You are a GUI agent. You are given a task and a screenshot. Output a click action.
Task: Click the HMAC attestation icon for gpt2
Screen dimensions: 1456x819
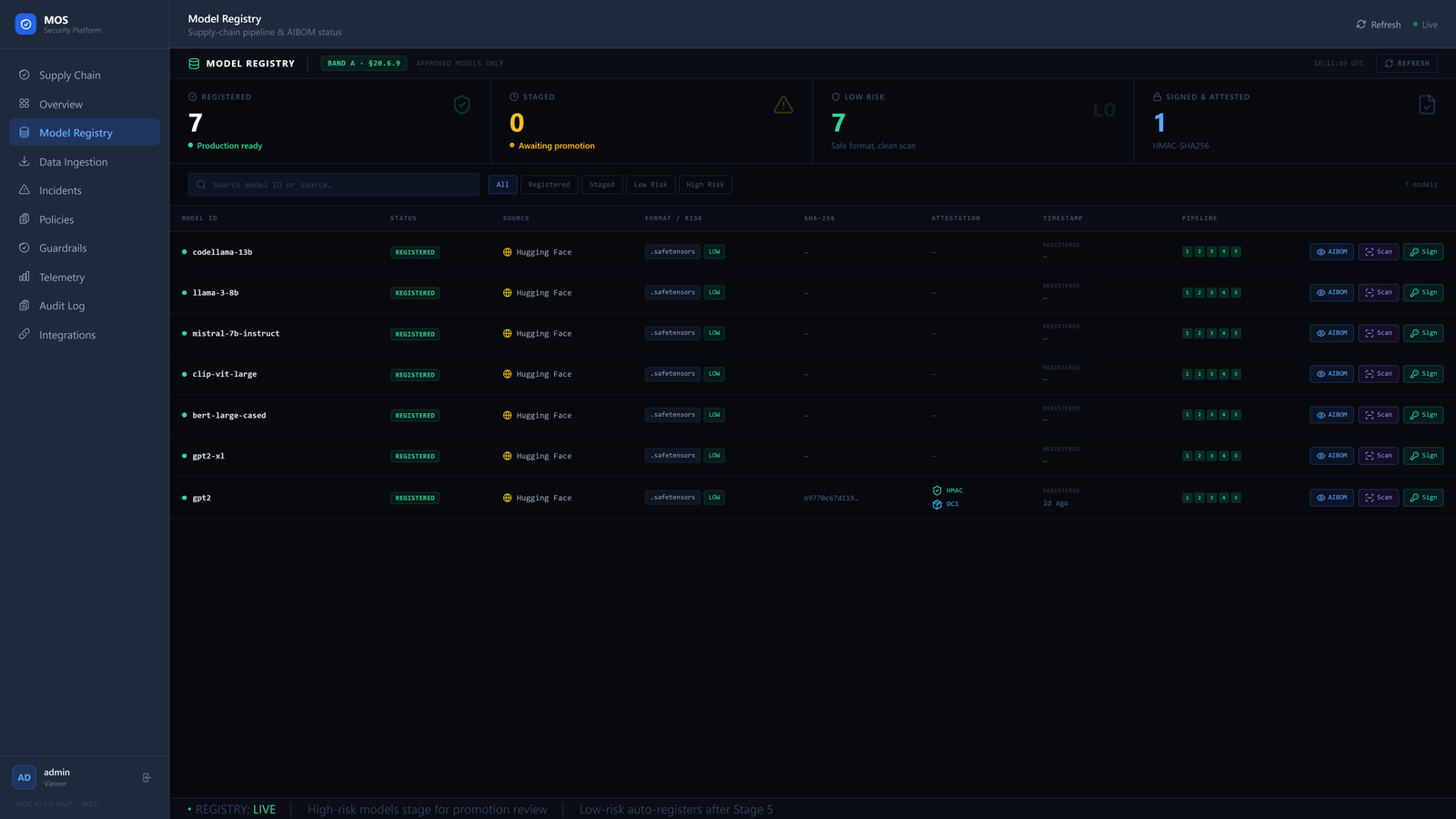pos(937,490)
